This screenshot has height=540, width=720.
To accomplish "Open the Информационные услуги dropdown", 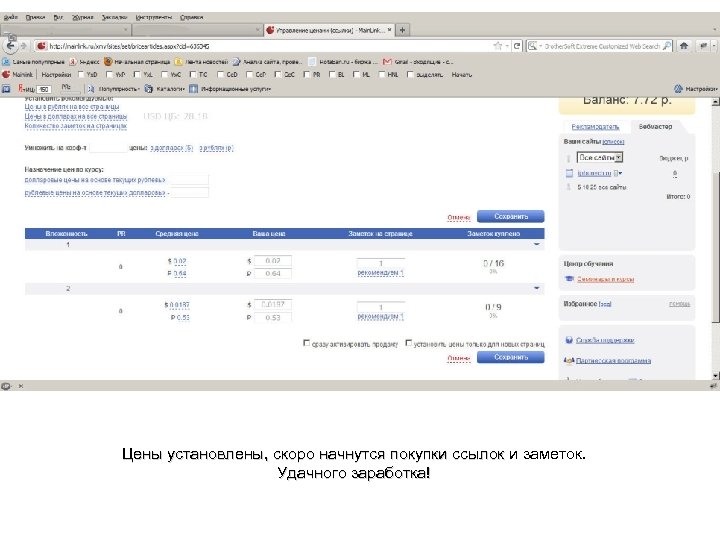I will click(x=230, y=89).
